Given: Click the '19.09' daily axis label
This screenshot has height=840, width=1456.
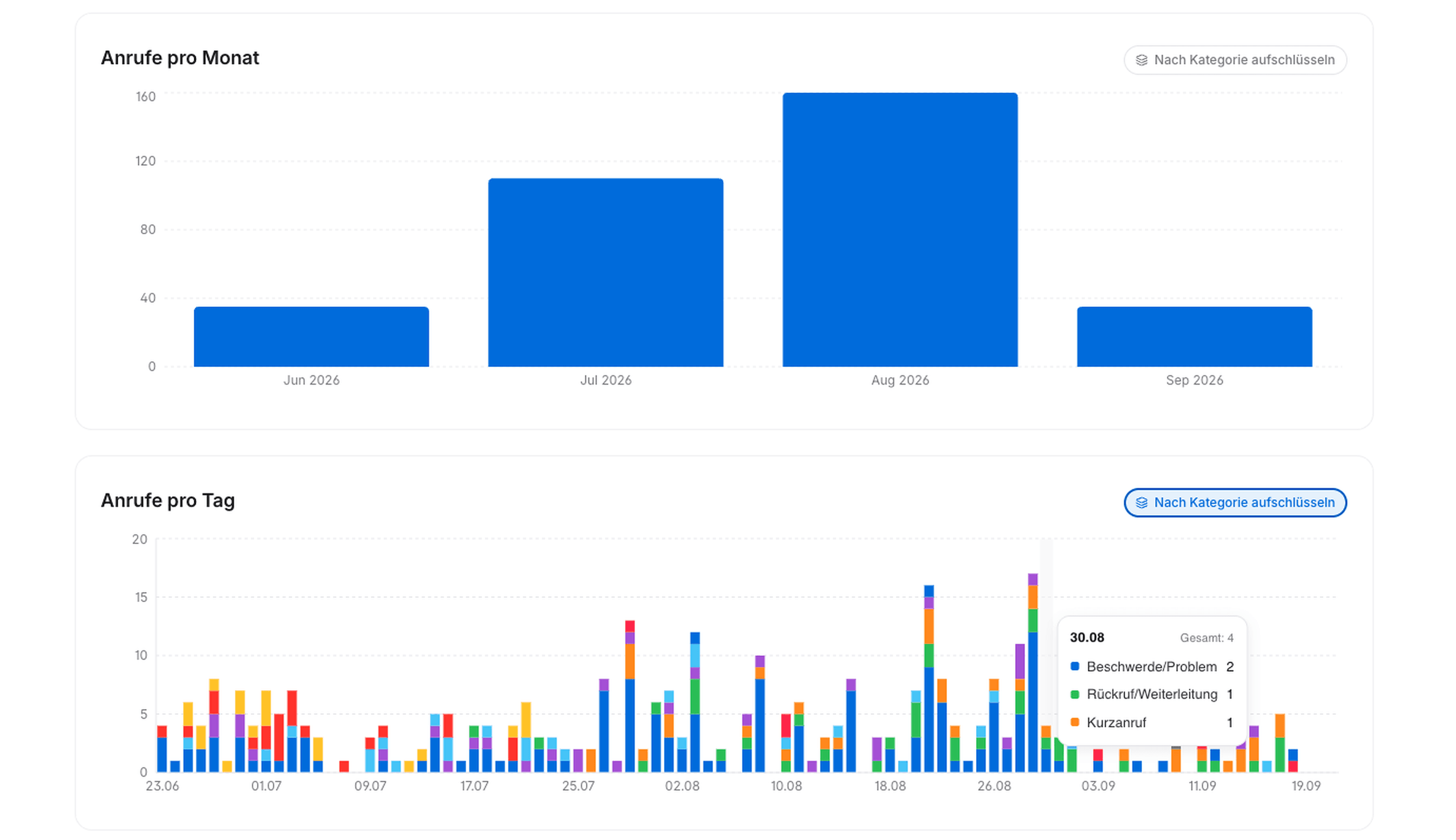Looking at the screenshot, I should point(1306,786).
